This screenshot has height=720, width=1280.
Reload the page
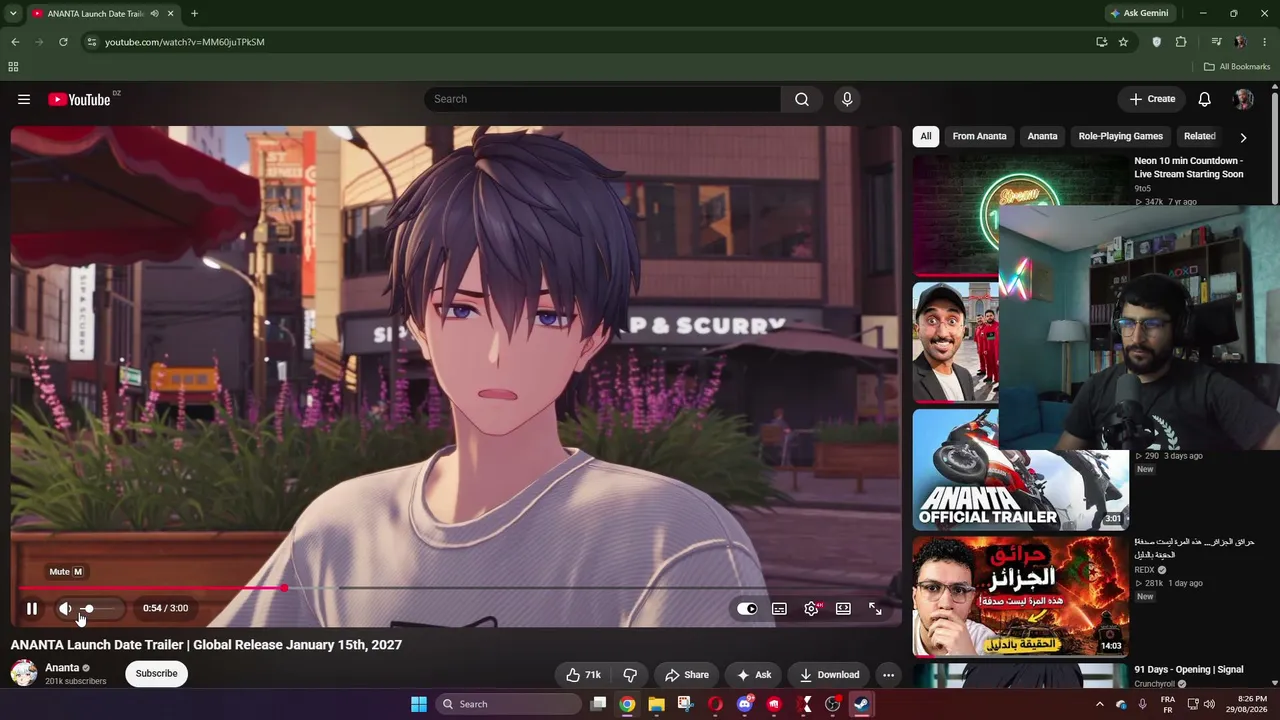tap(63, 42)
